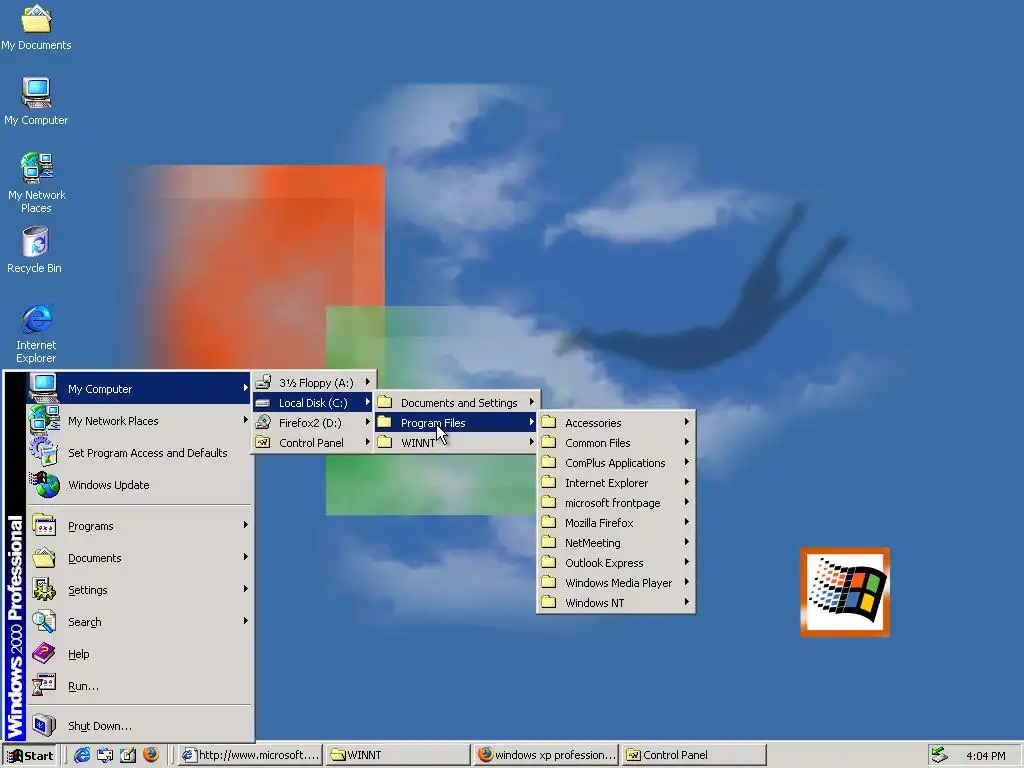Open the Windows Media Player folder
1024x768 pixels.
[x=616, y=583]
